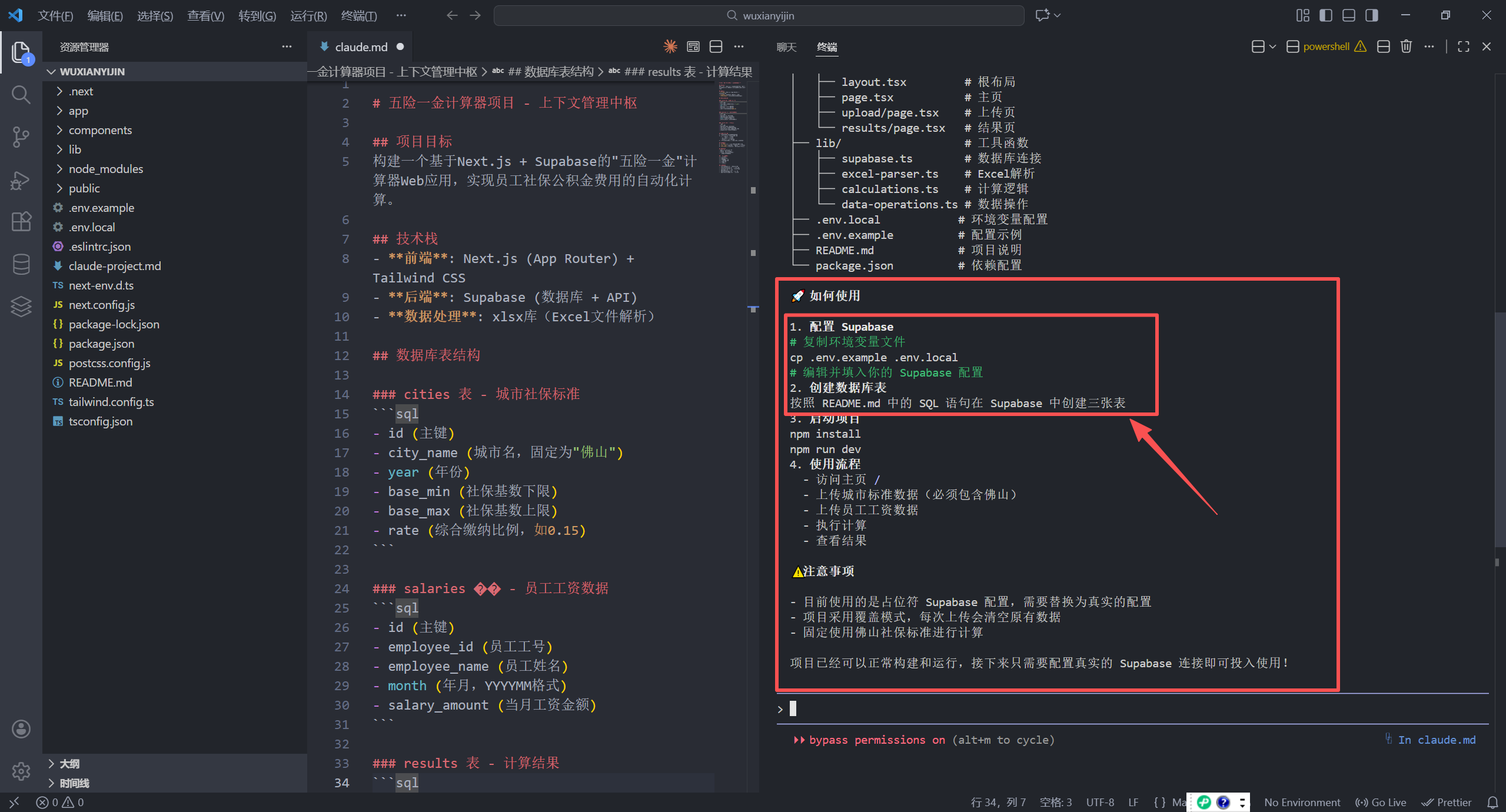The width and height of the screenshot is (1506, 812).
Task: Show errors and warnings count in status bar
Action: click(60, 802)
